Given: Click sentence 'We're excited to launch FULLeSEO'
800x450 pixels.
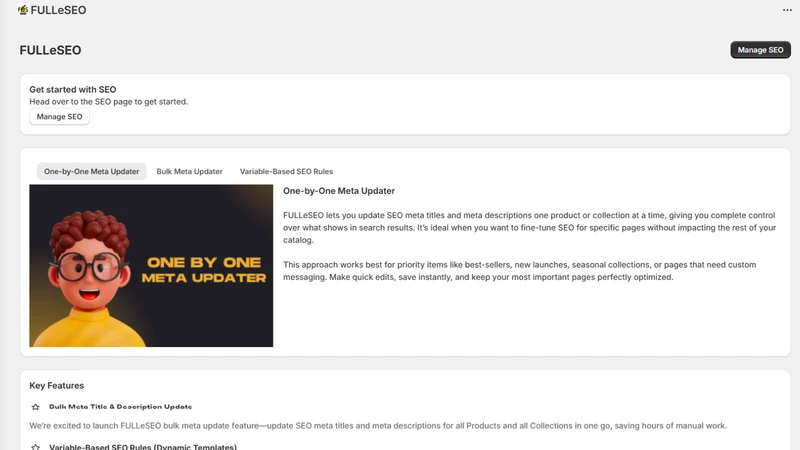Looking at the screenshot, I should click(x=378, y=426).
